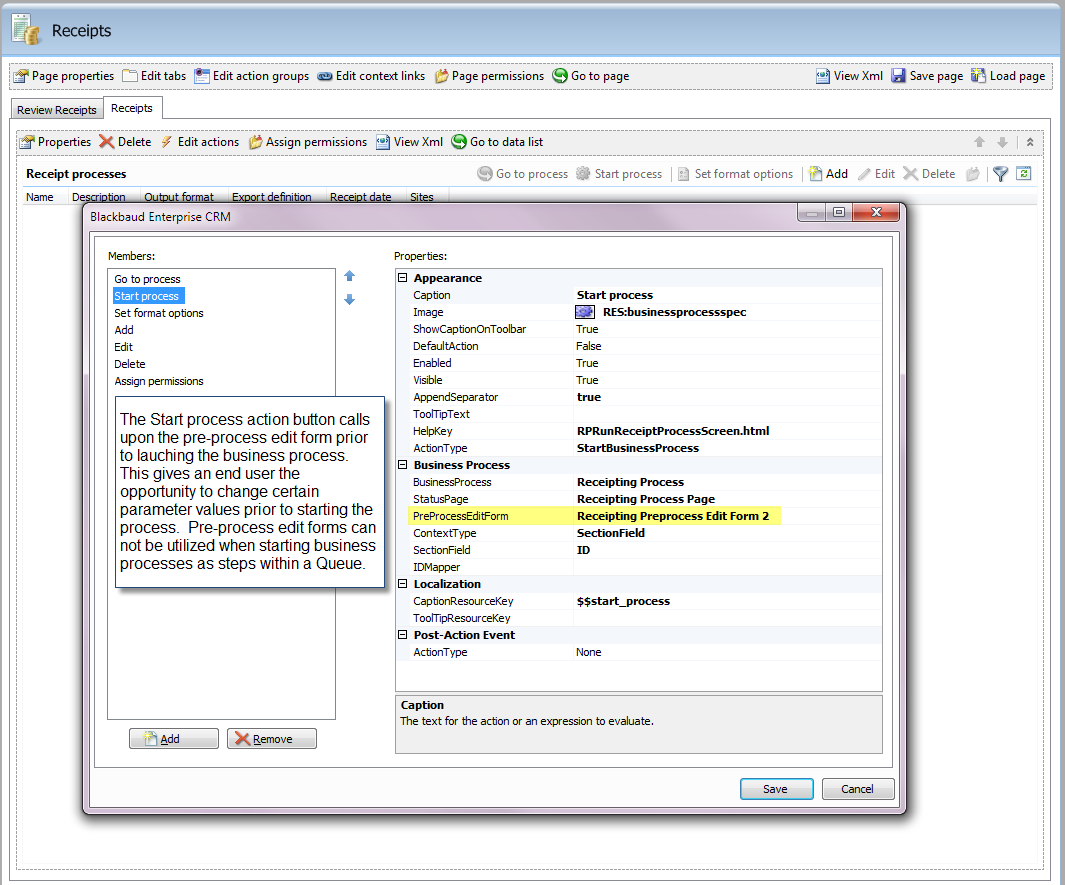Screen dimensions: 1065x885
Task: Click the DefaultAction False value
Action: (x=589, y=346)
